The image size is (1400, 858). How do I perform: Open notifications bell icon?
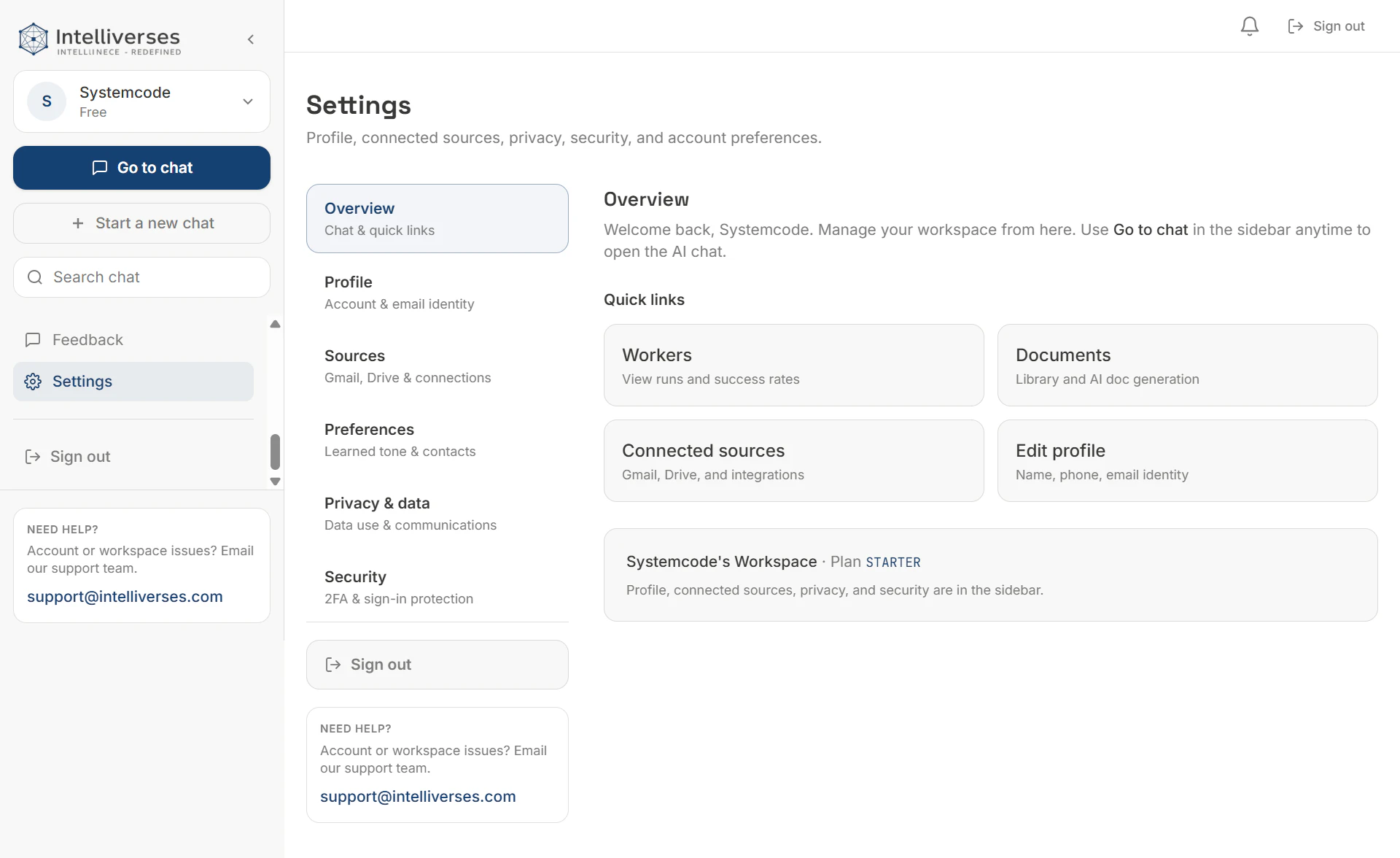pos(1250,26)
